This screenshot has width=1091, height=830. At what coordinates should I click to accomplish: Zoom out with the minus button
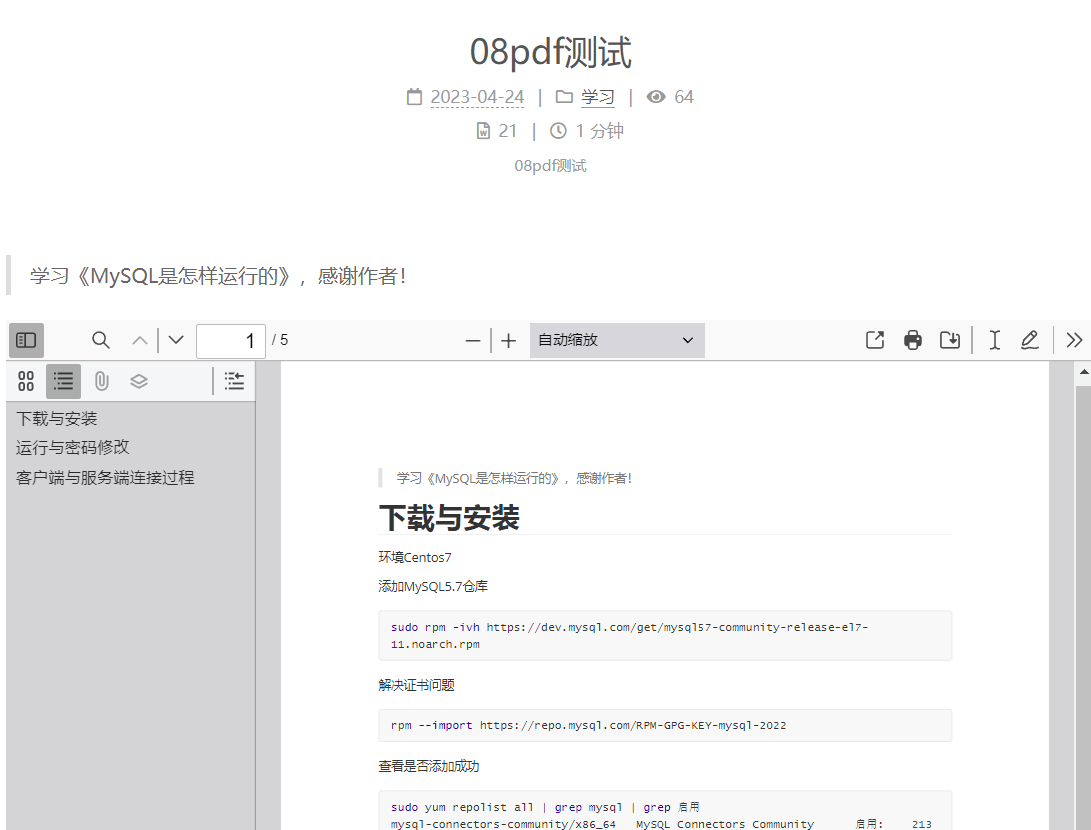point(473,341)
